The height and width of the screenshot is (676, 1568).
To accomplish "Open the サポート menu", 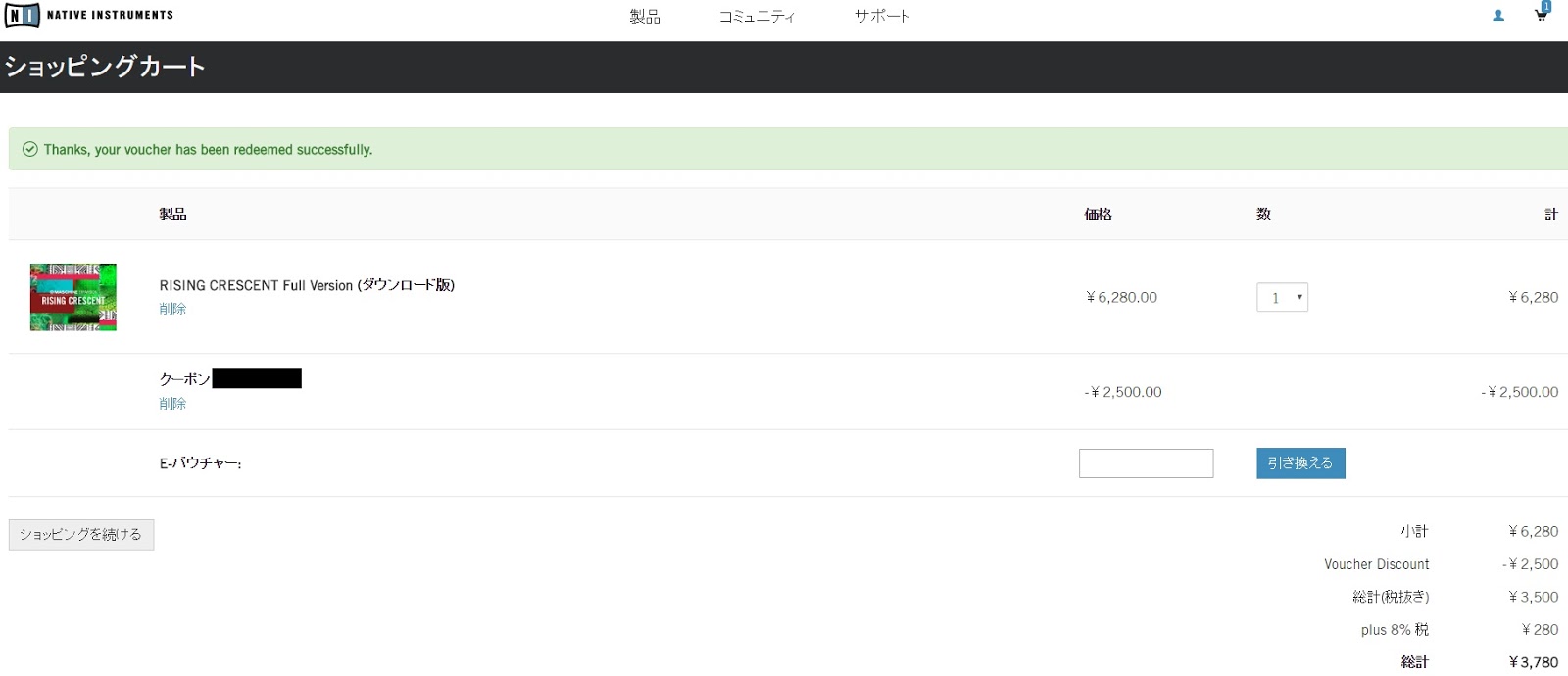I will pos(882,17).
